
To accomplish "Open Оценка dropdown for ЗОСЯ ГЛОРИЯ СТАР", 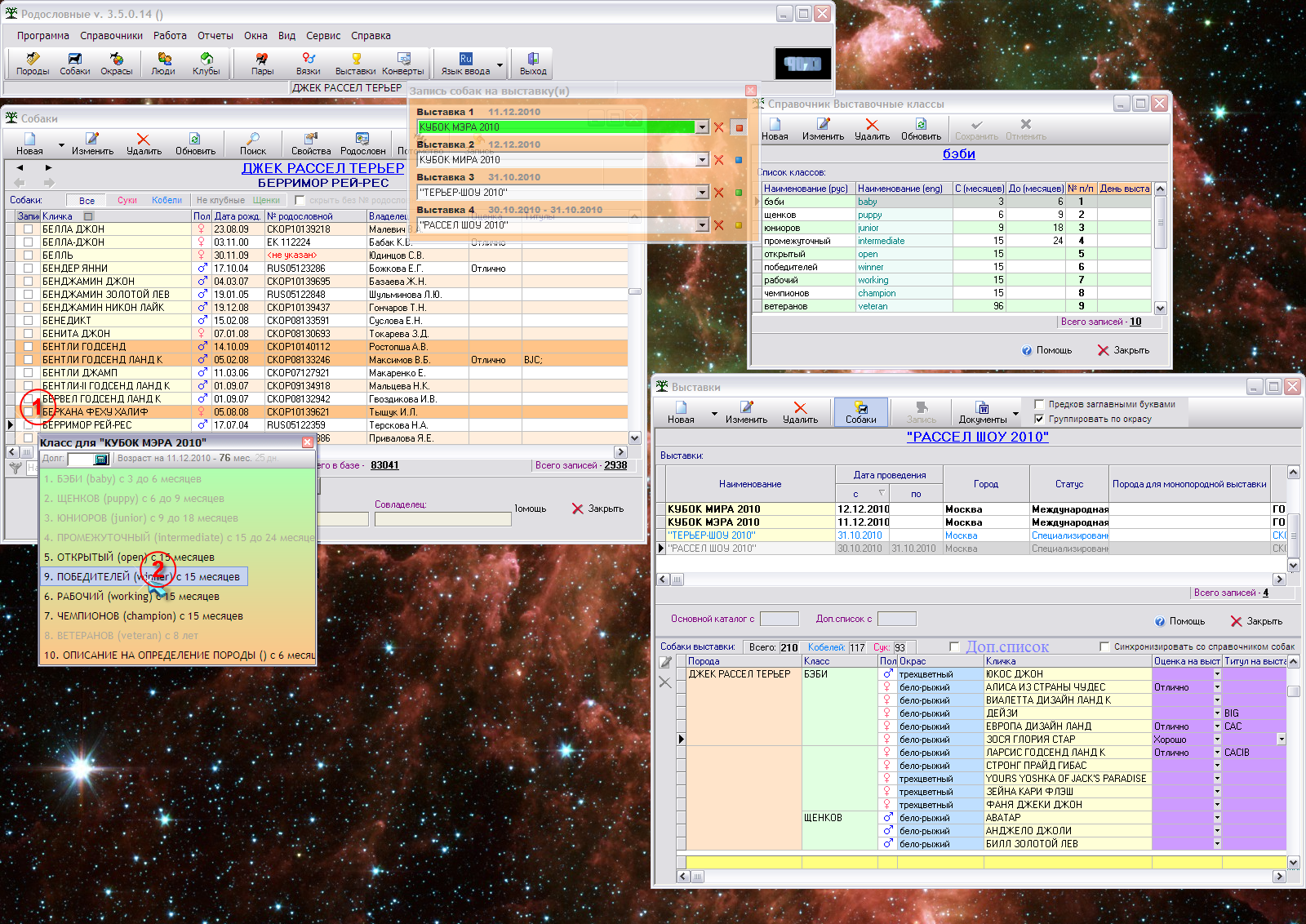I will click(x=1217, y=740).
